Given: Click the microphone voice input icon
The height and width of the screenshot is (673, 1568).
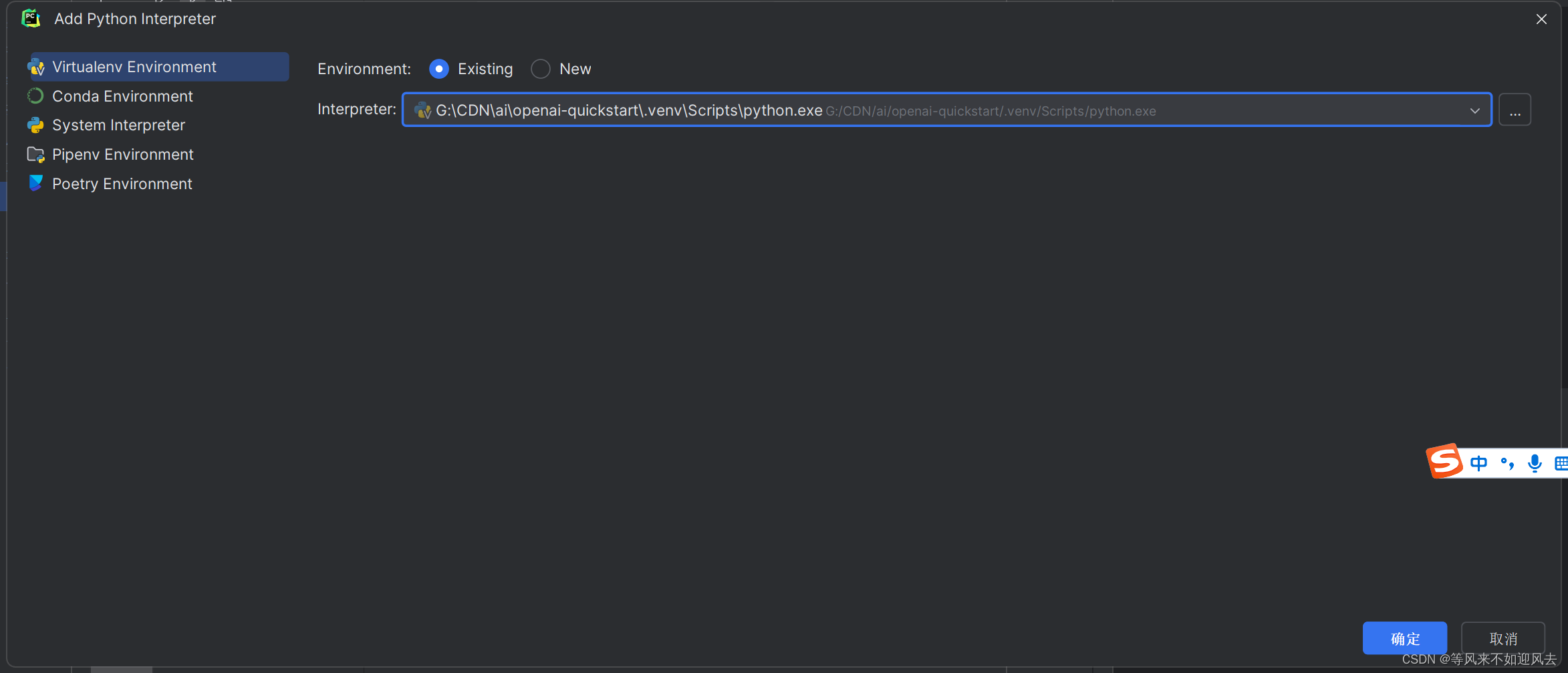Looking at the screenshot, I should (x=1535, y=463).
